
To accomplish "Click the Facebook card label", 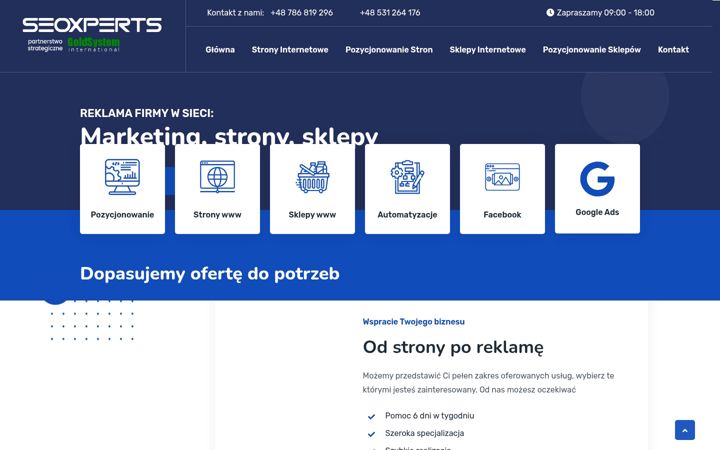I will [502, 214].
